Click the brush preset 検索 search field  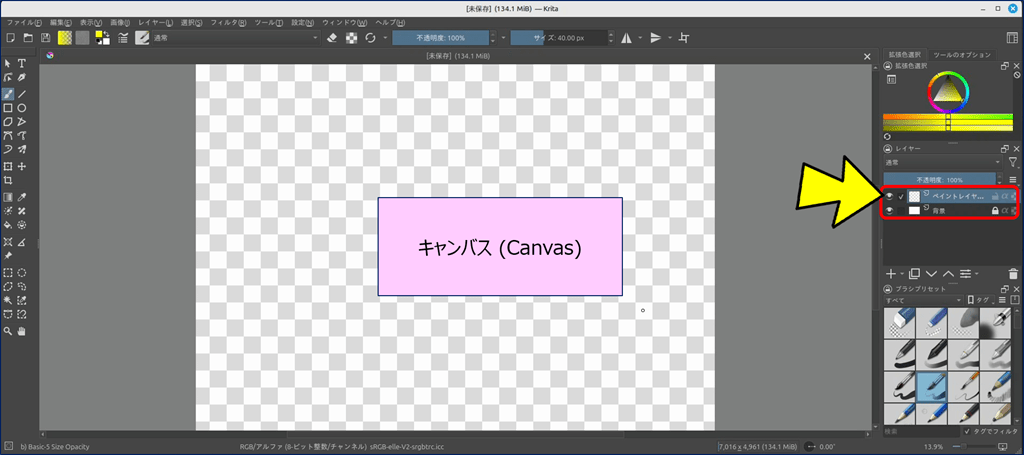click(915, 431)
